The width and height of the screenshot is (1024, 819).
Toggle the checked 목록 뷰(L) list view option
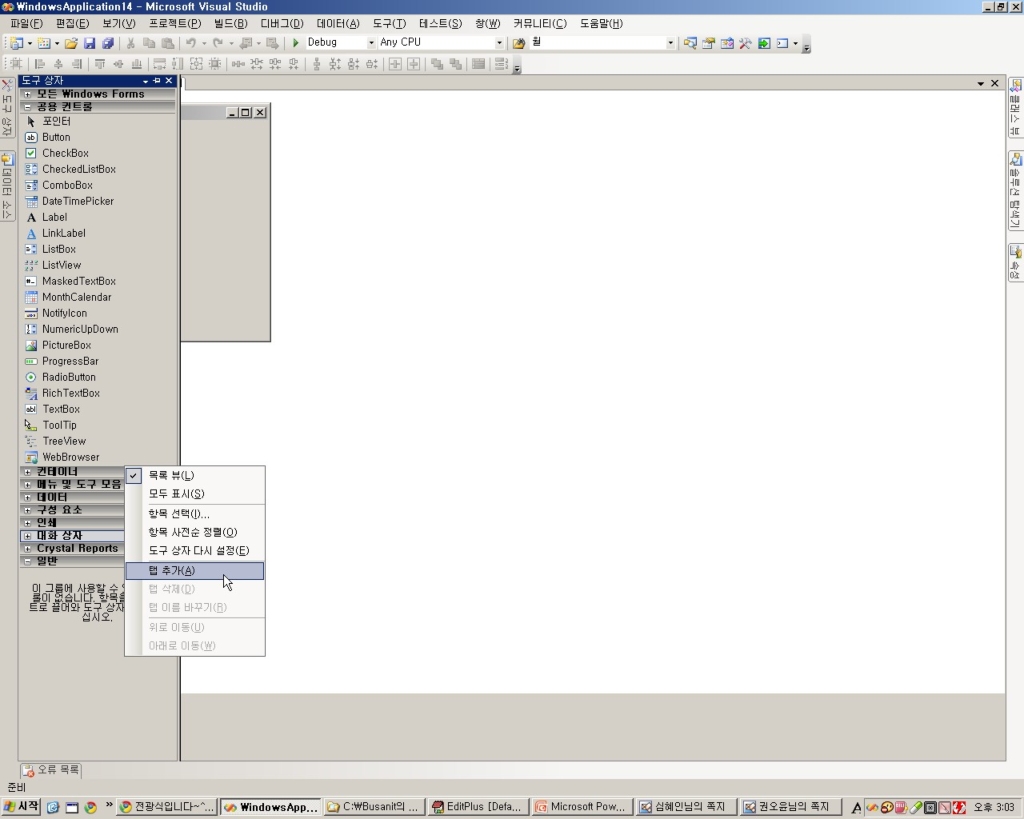(195, 475)
